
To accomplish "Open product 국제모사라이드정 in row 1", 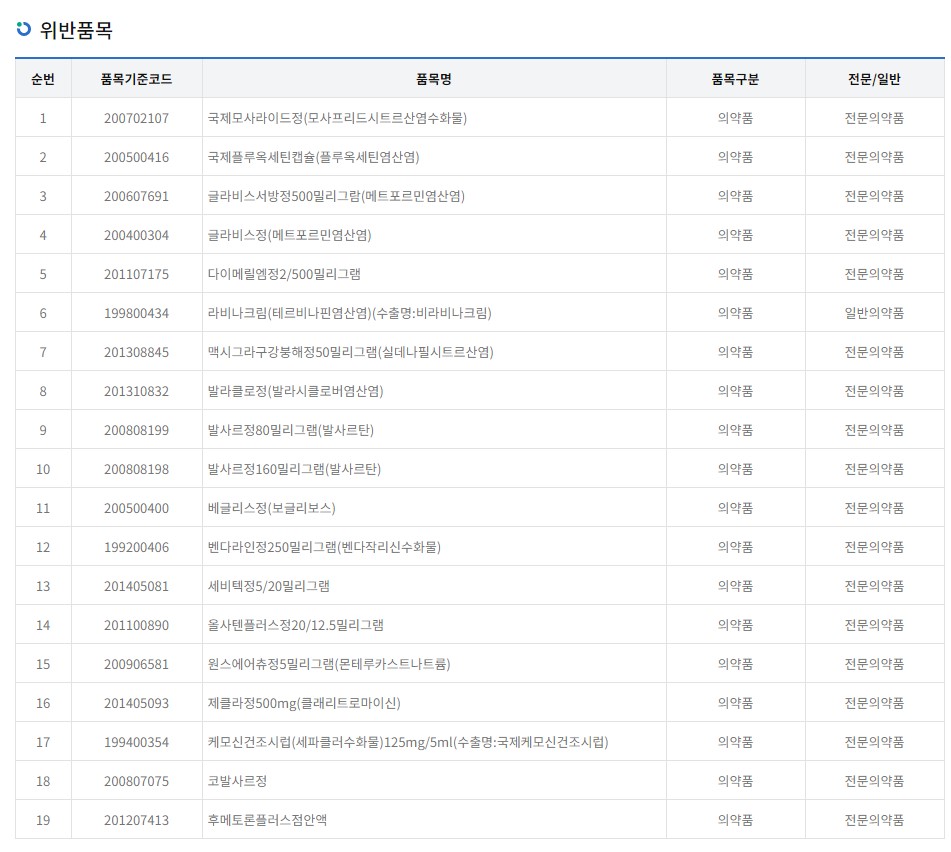I will click(337, 118).
